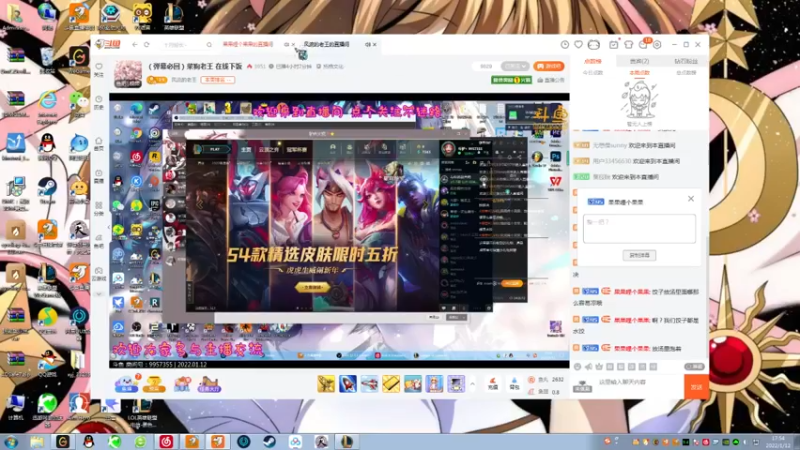Viewport: 800px width, 450px height.
Task: Open League of Legends taskbar icon
Action: tap(347, 441)
